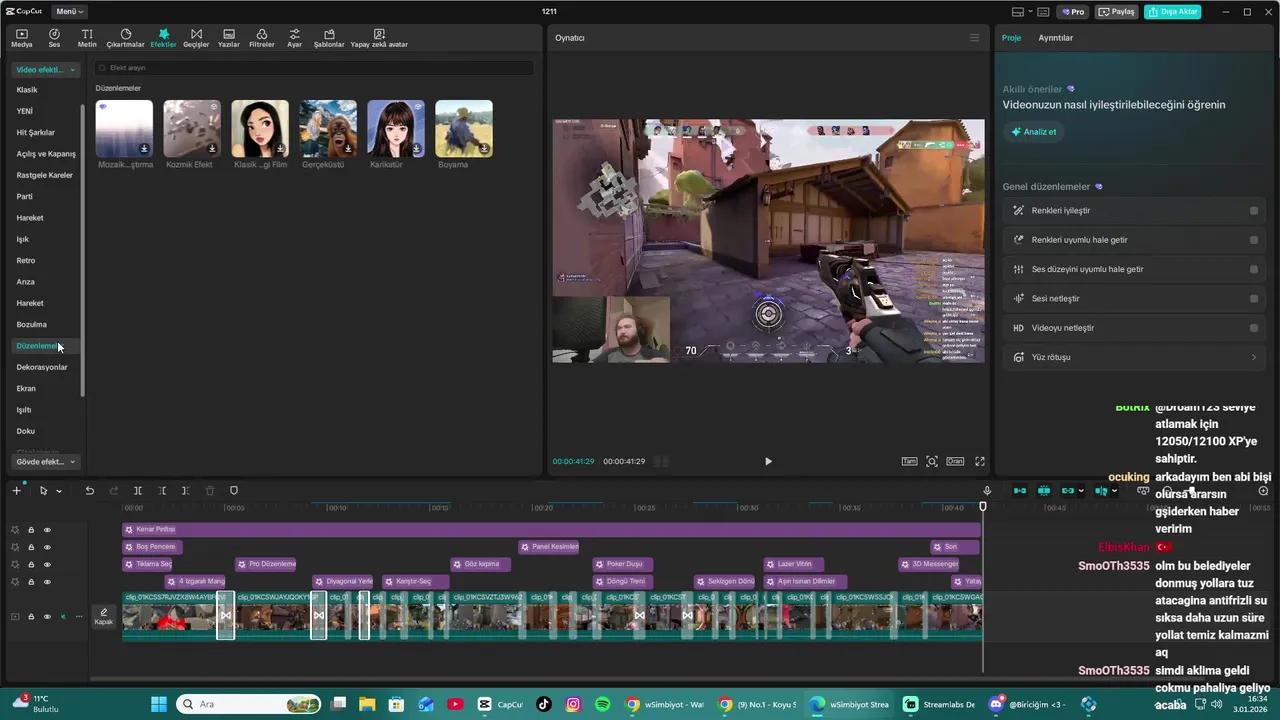This screenshot has width=1280, height=720.
Task: Download the Boyama effect
Action: (484, 149)
